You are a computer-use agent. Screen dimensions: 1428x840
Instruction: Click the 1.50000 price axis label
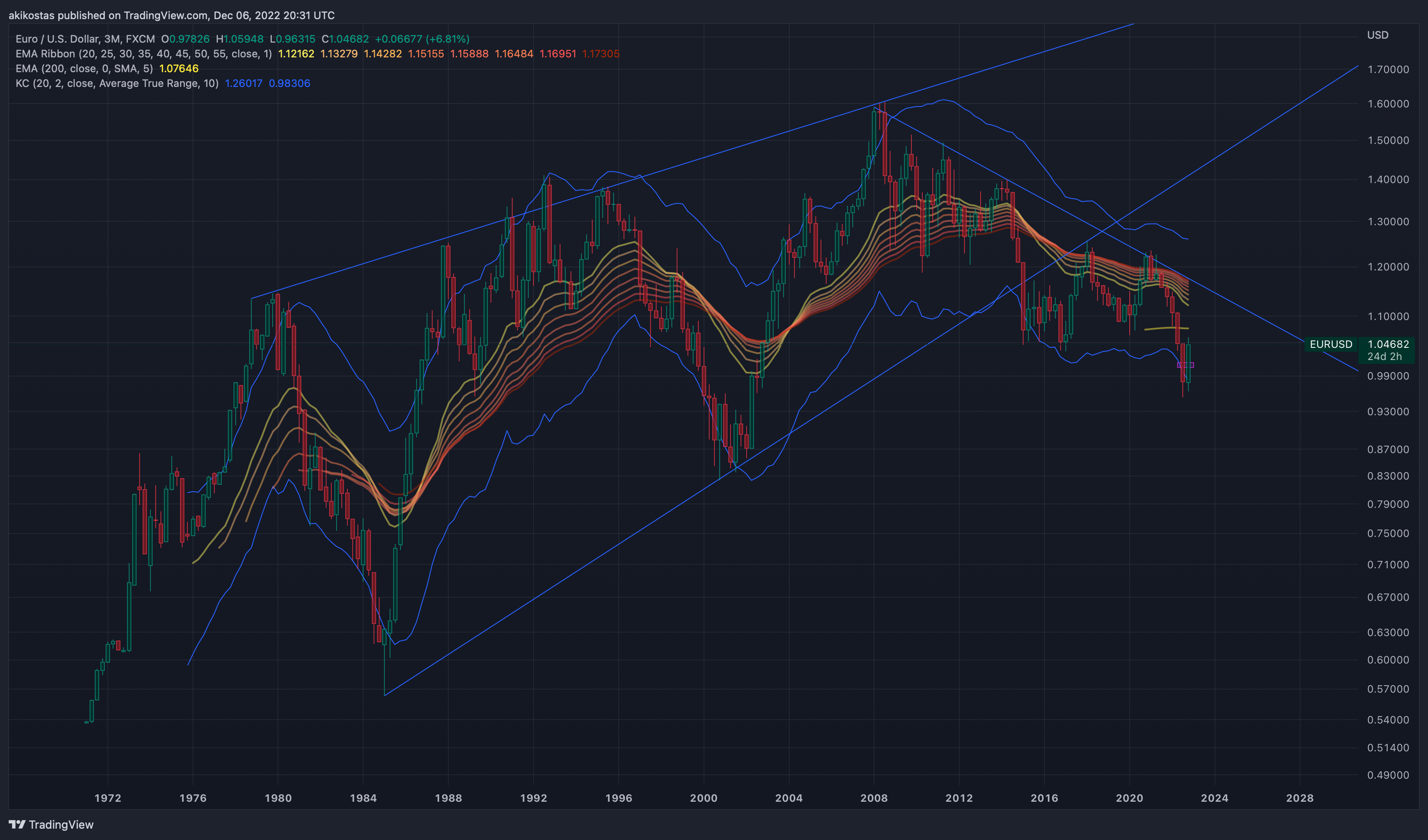click(x=1388, y=140)
